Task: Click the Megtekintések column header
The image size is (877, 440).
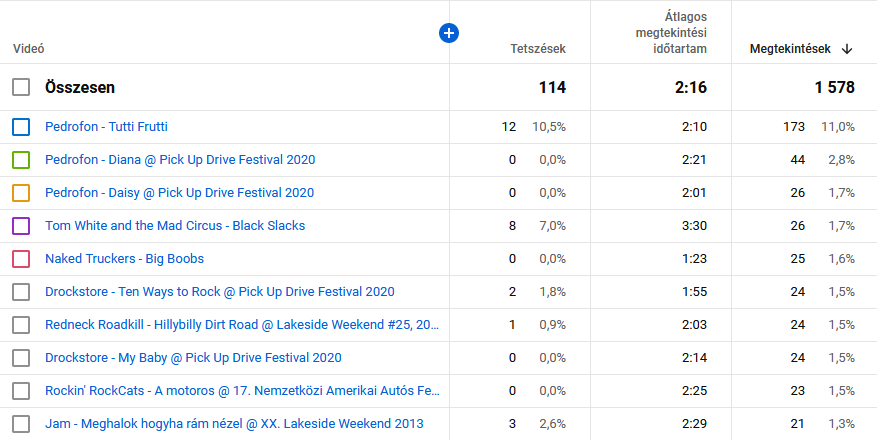Action: [x=790, y=48]
